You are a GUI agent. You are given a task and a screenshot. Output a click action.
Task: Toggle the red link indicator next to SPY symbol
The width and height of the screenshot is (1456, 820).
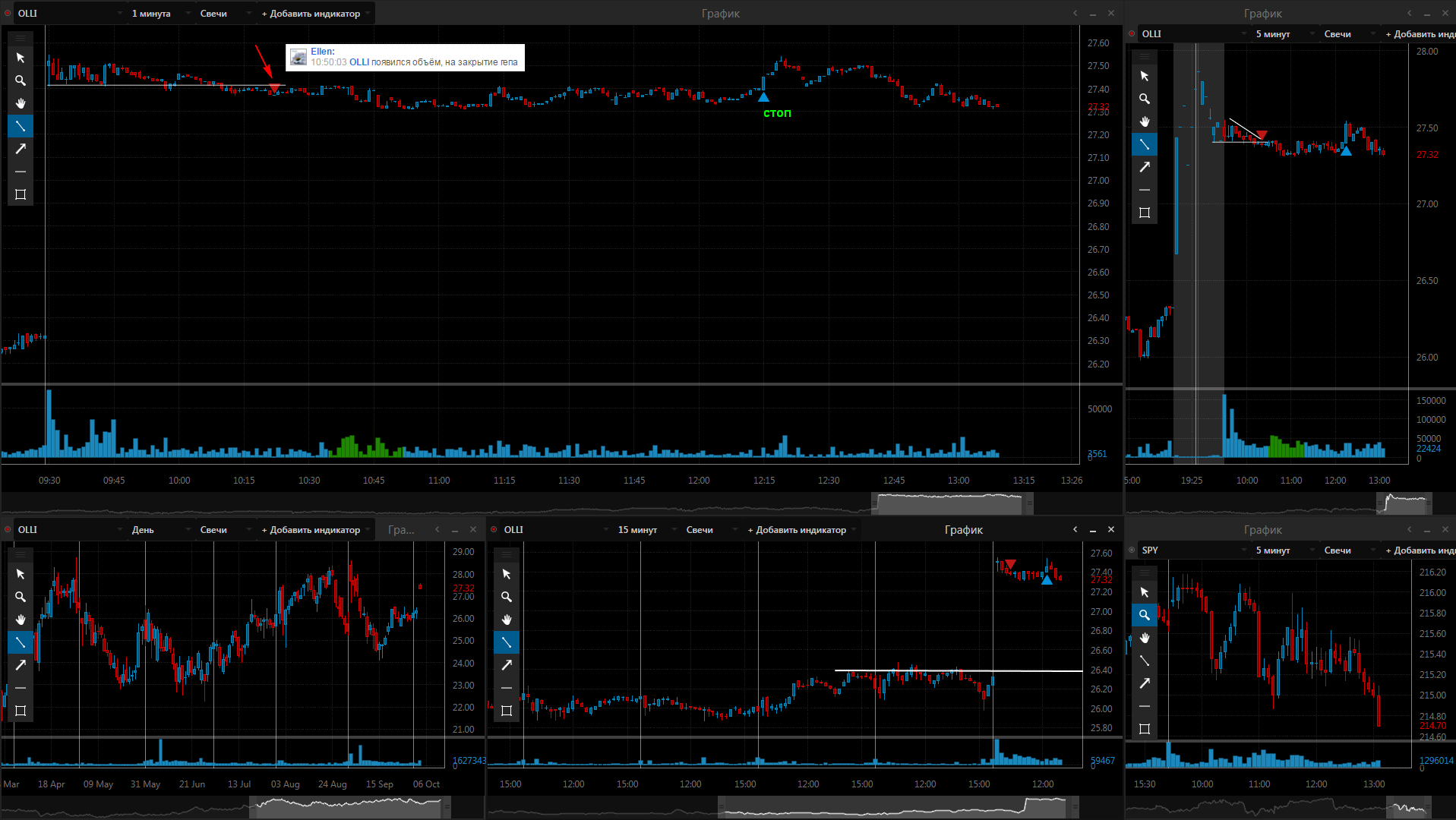pos(1132,550)
